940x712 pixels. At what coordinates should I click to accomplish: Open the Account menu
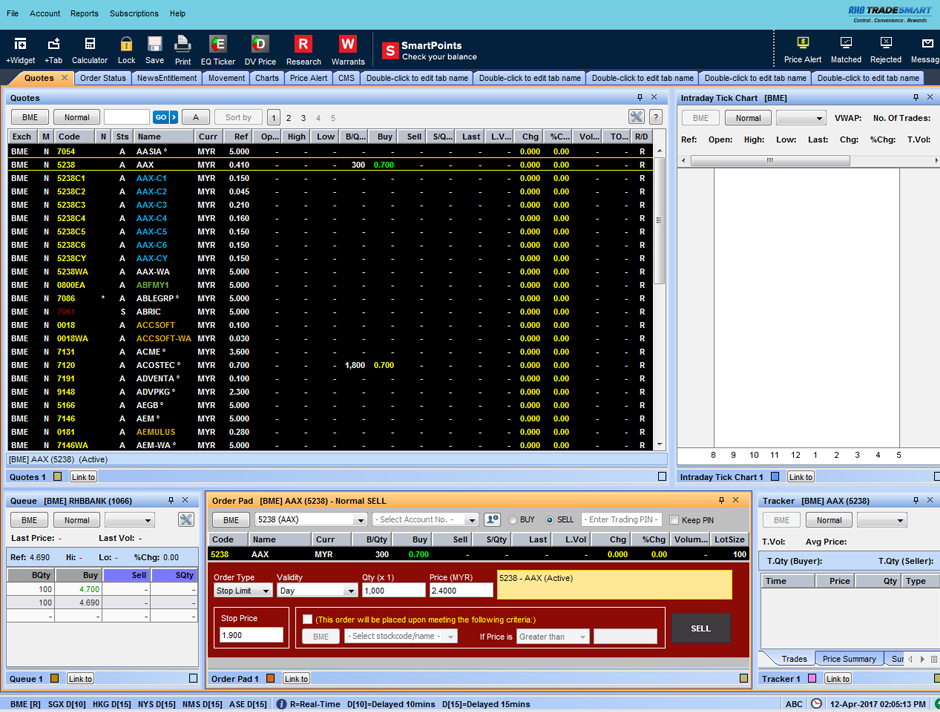pos(45,13)
